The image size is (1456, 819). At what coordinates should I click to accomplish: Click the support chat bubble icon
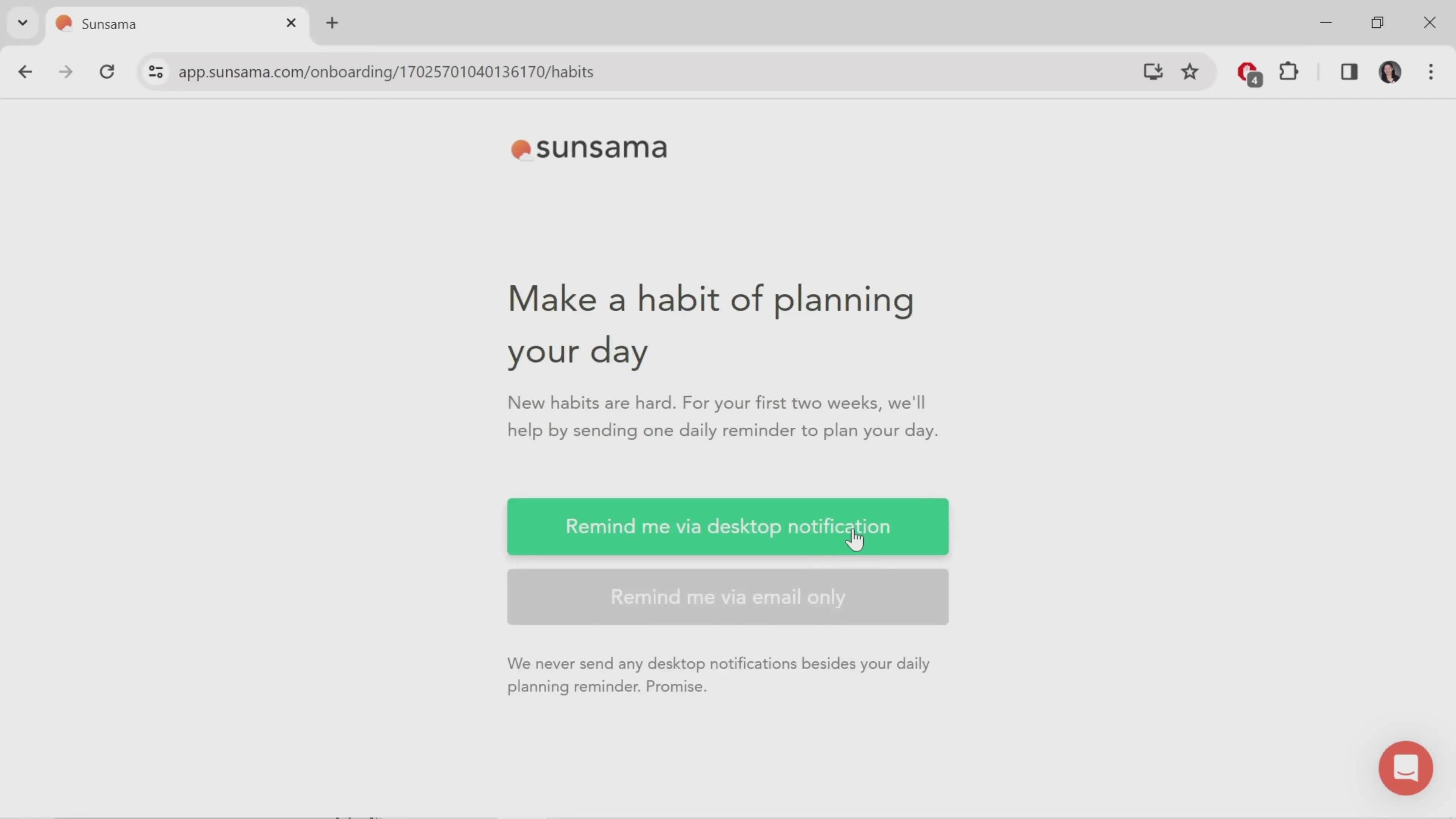tap(1406, 768)
